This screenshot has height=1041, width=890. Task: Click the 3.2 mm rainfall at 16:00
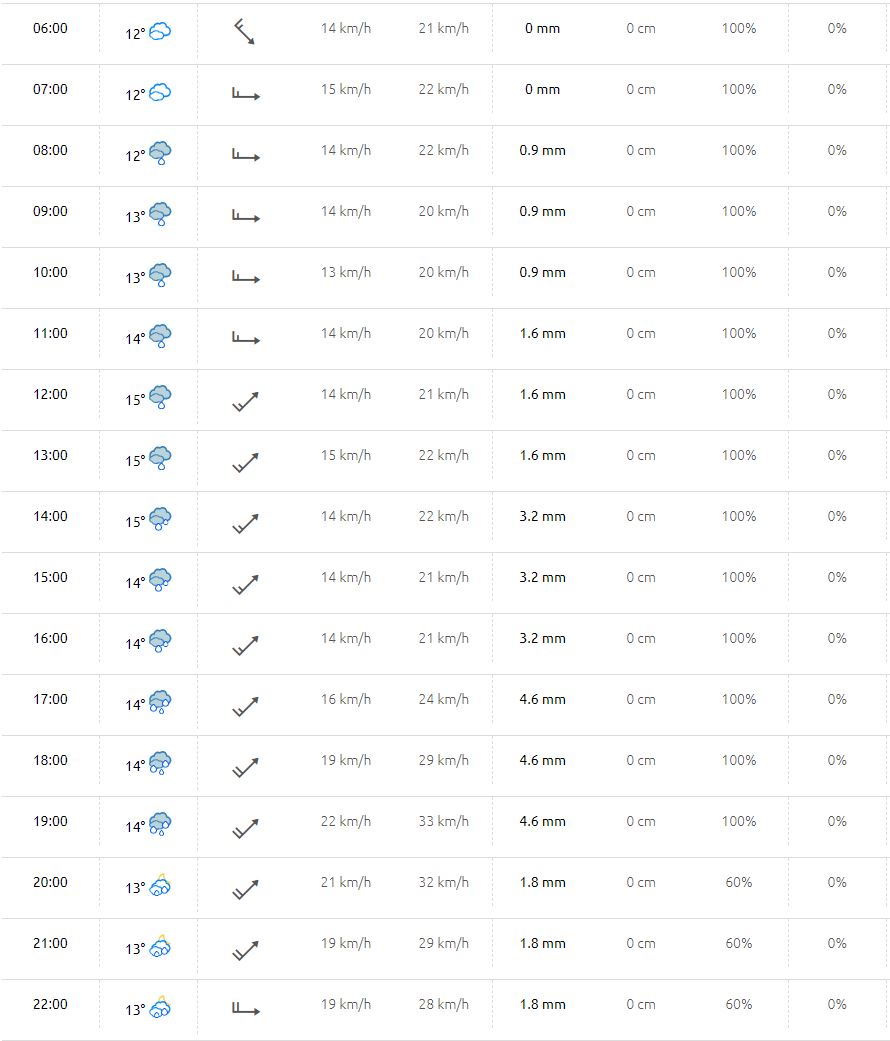tap(542, 638)
